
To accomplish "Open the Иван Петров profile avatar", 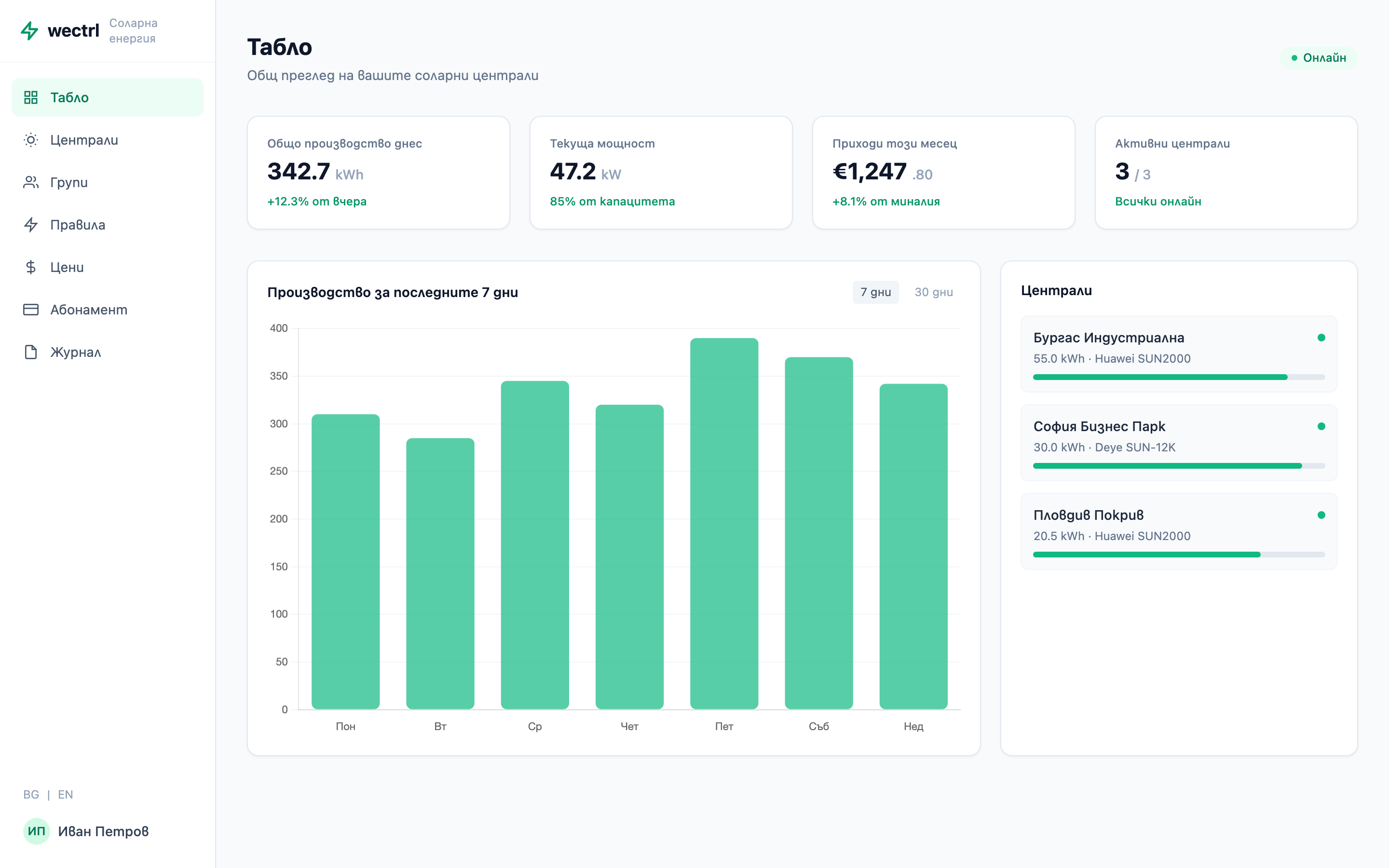I will coord(36,831).
